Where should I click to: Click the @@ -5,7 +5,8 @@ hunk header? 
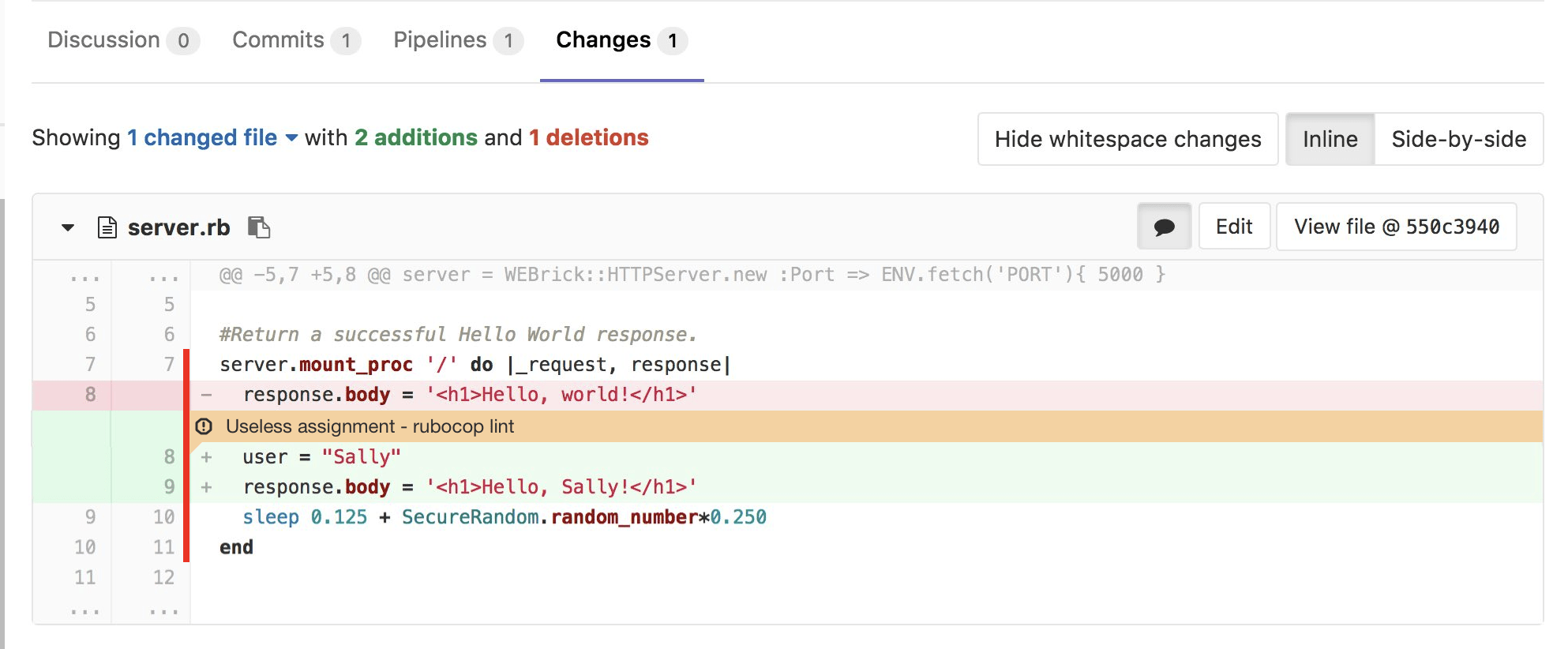[x=692, y=275]
